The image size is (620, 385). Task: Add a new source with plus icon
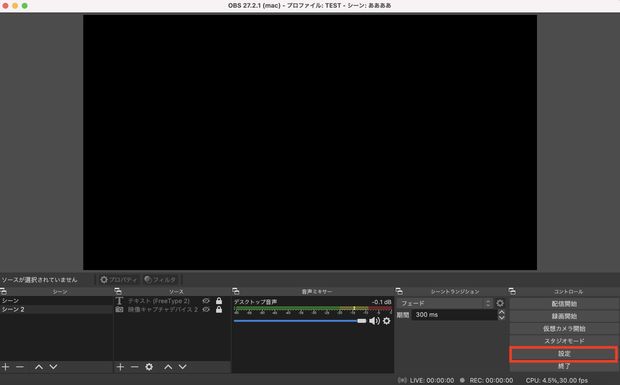point(120,367)
